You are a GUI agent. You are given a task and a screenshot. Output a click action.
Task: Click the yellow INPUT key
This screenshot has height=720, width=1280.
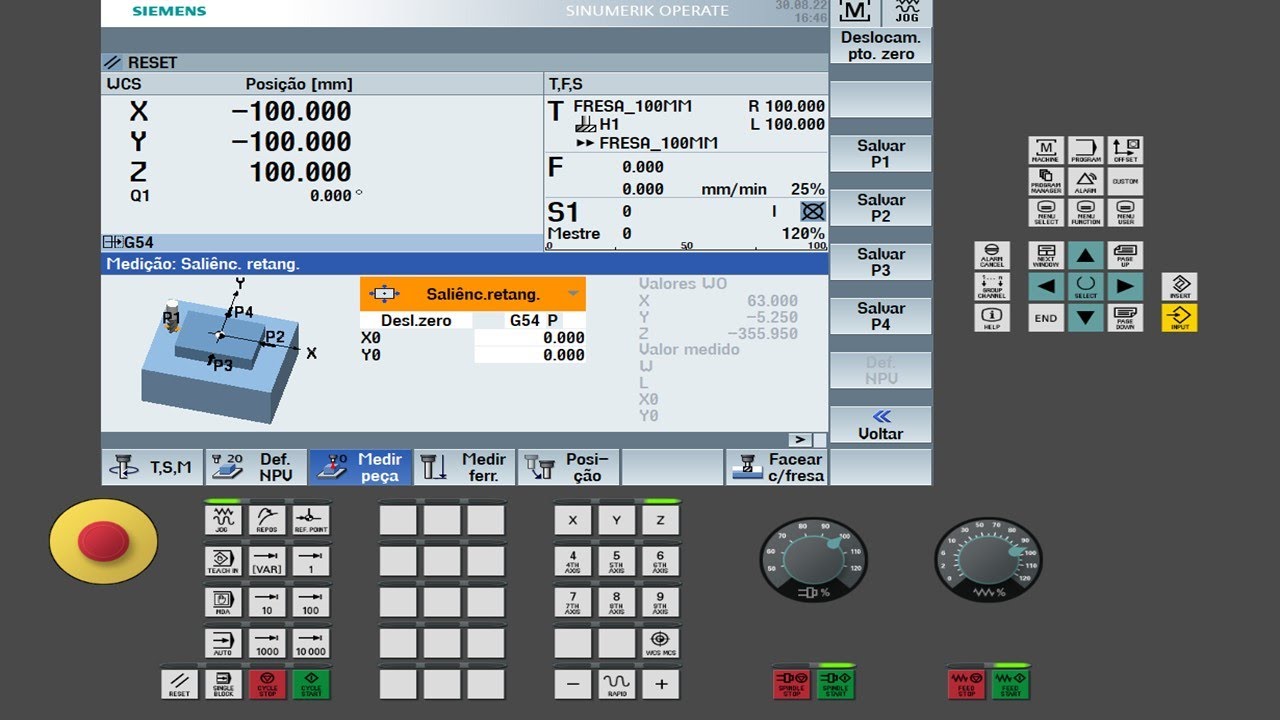tap(1180, 318)
